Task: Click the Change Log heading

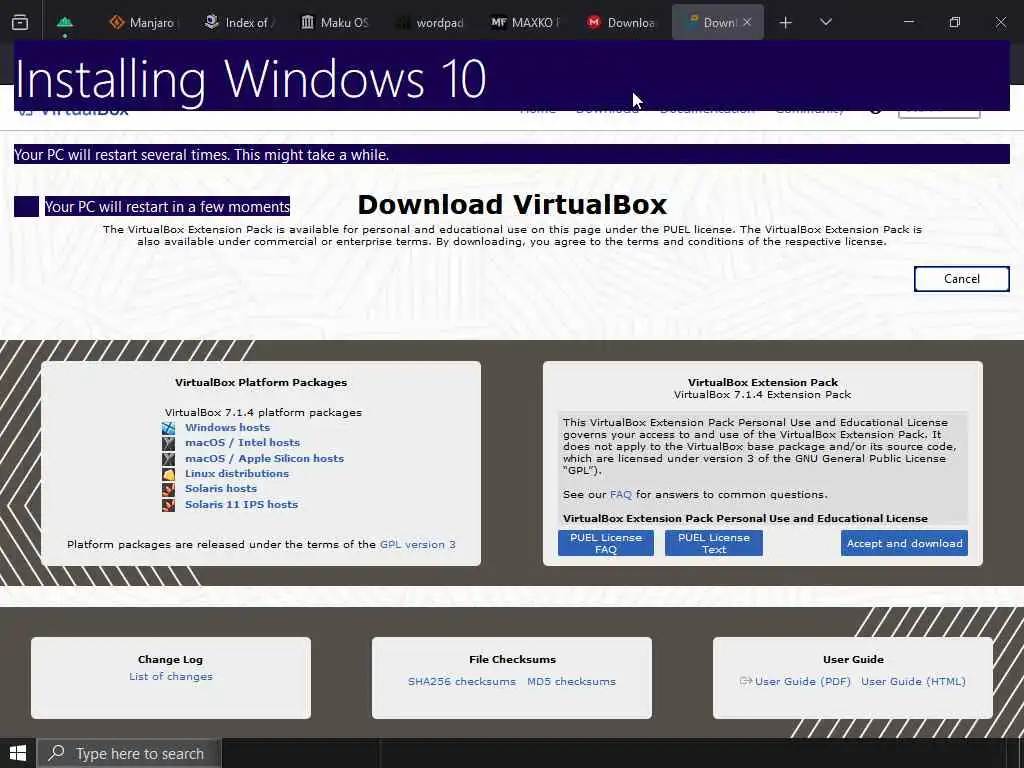Action: tap(170, 659)
